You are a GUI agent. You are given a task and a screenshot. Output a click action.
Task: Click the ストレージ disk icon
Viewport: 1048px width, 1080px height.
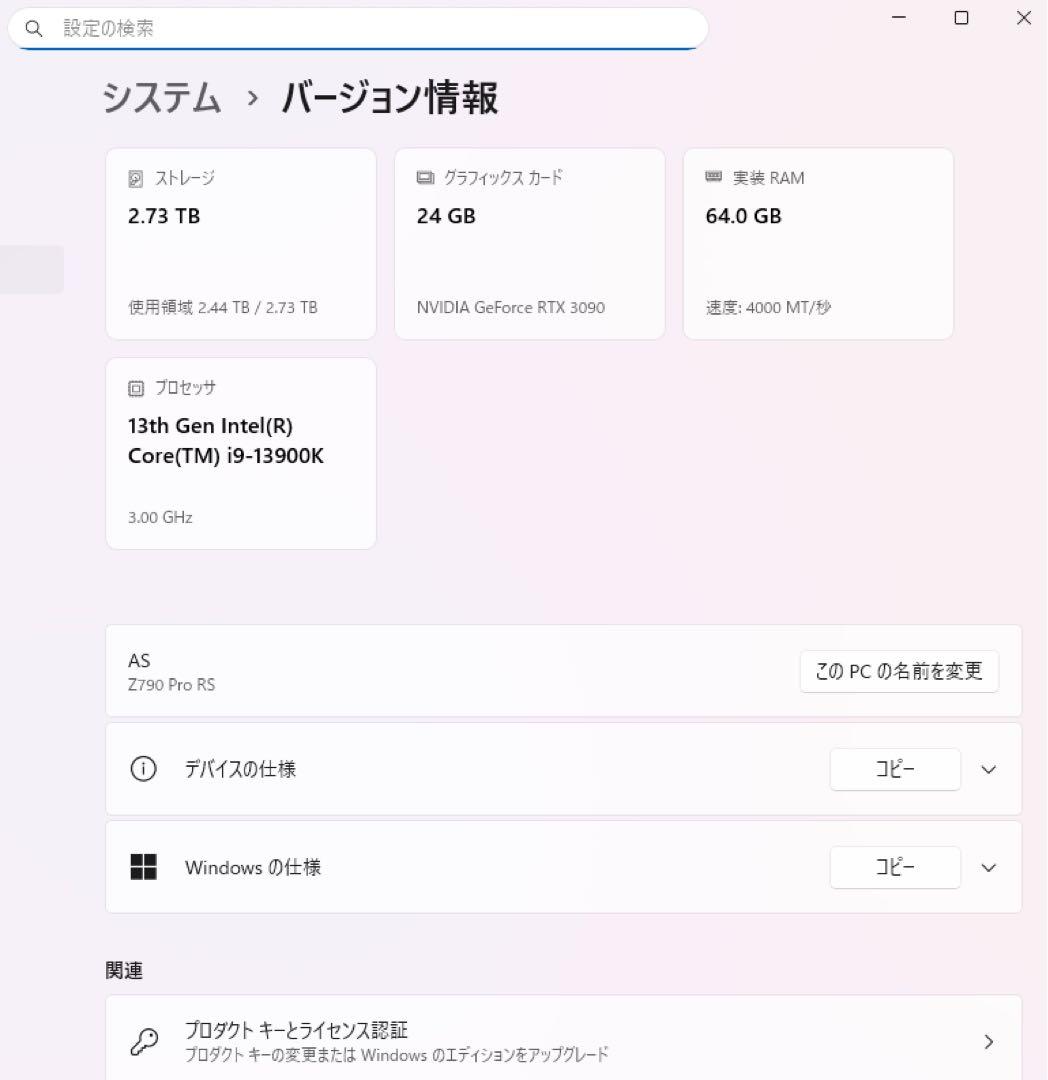136,177
